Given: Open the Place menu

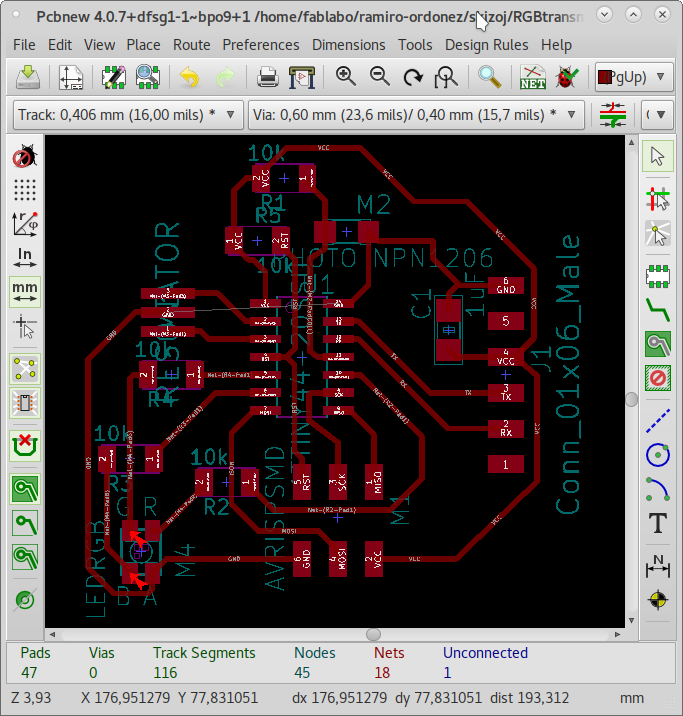Looking at the screenshot, I should point(143,45).
